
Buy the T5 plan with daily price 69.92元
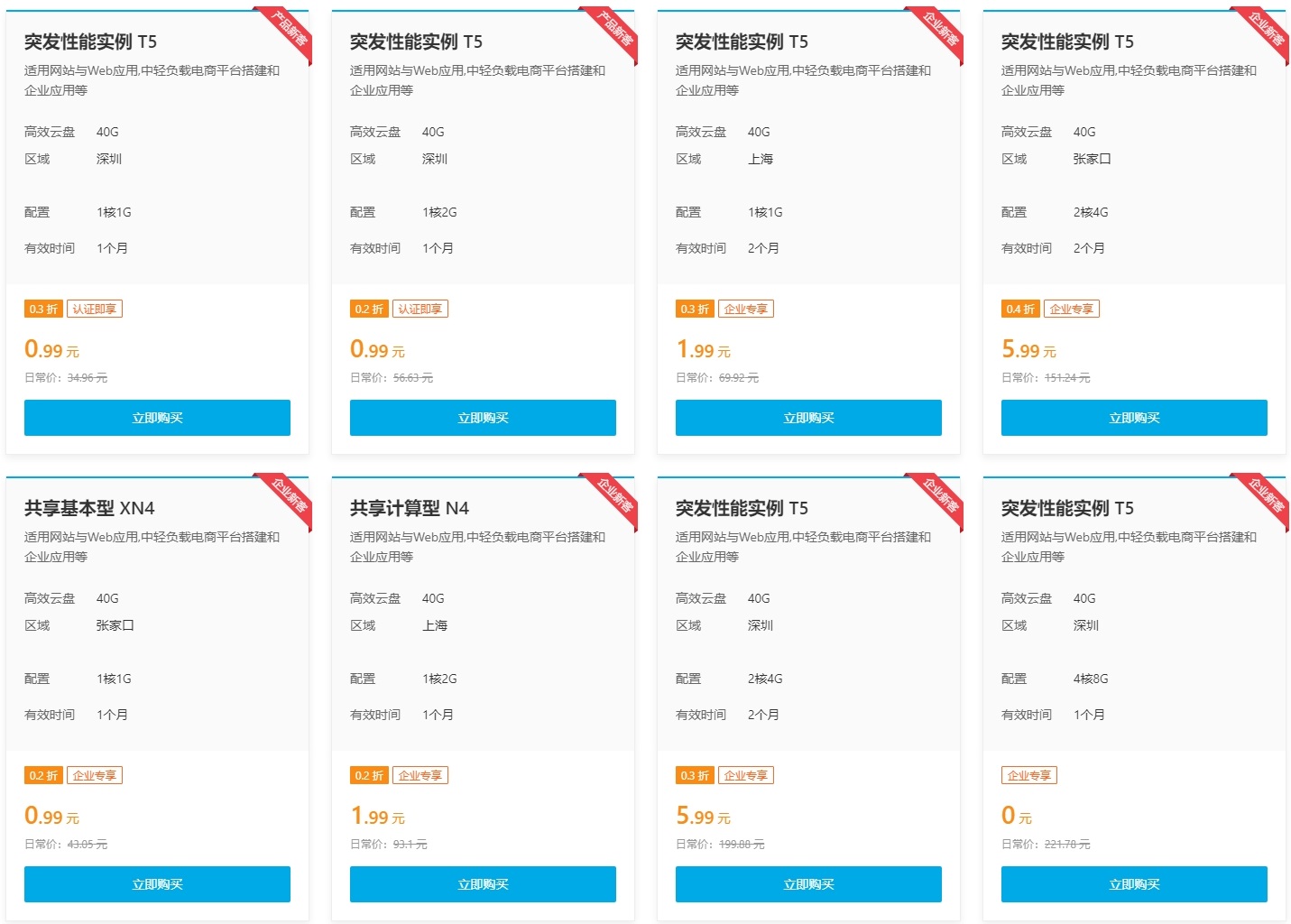(x=808, y=418)
